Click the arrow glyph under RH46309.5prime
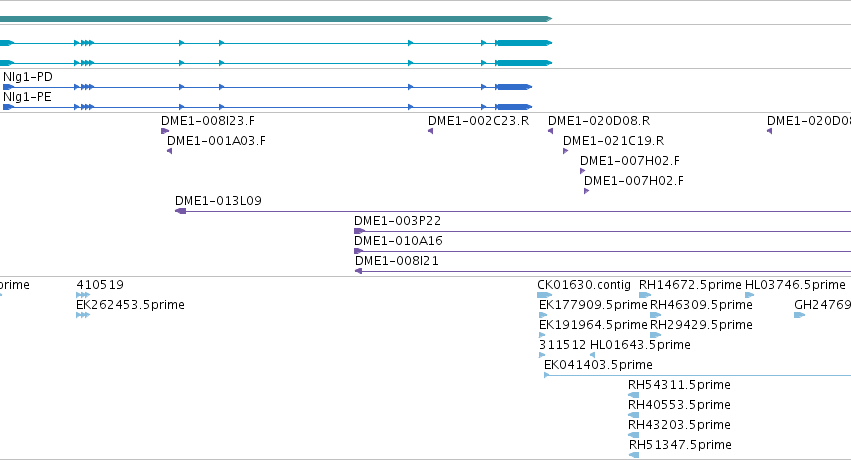Viewport: 851px width, 460px height. [656, 315]
